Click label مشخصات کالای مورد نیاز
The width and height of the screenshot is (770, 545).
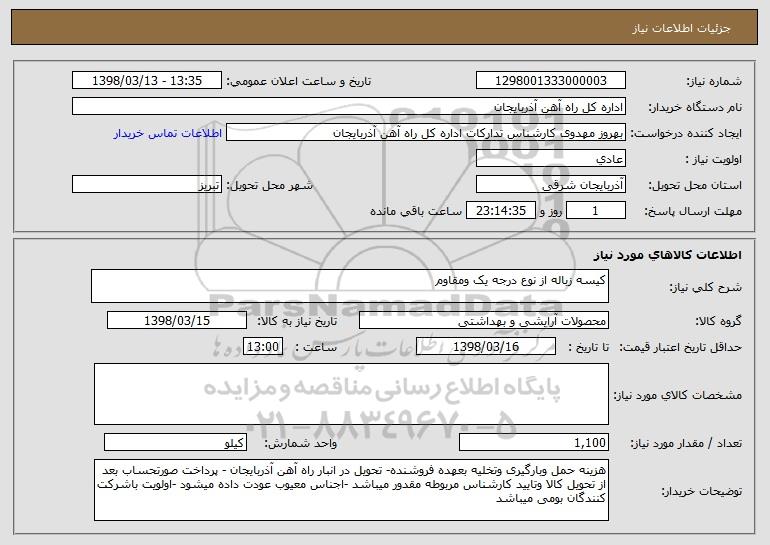[678, 395]
